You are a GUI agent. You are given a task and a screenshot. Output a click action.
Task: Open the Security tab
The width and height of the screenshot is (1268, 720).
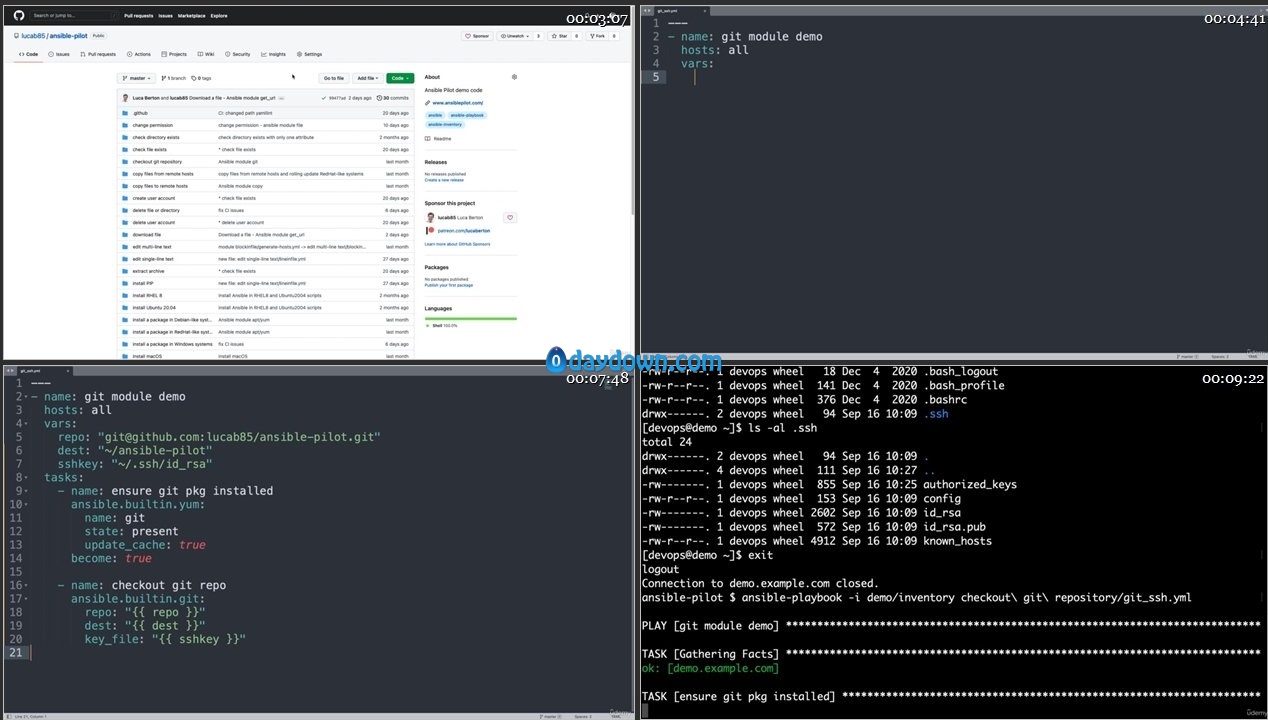tap(238, 54)
